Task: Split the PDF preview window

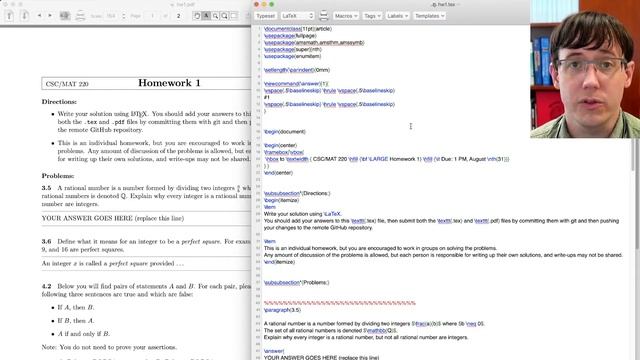Action: (x=80, y=16)
